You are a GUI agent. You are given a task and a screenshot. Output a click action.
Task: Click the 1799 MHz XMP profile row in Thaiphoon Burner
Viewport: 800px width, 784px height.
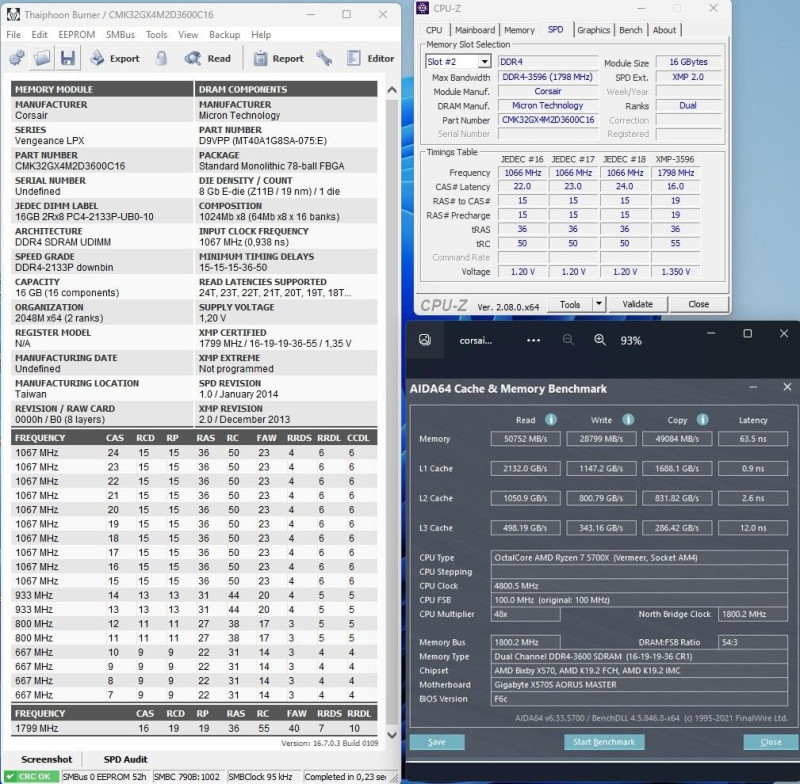coord(194,728)
